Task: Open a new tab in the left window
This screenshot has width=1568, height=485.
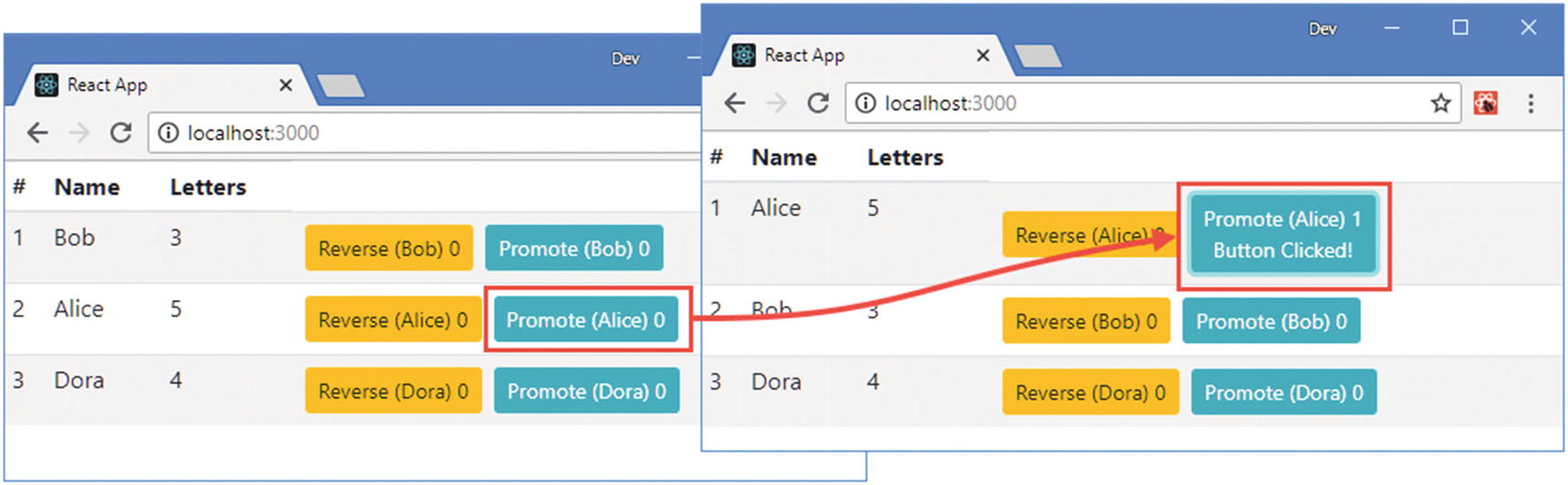Action: pos(341,86)
